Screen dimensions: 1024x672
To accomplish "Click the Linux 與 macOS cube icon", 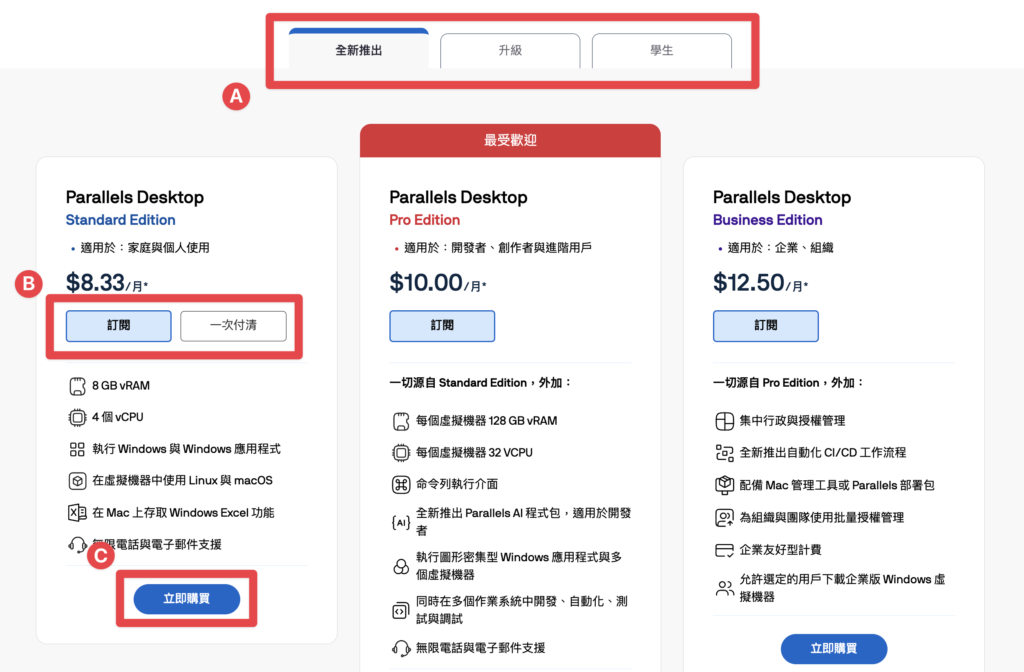I will pos(77,481).
